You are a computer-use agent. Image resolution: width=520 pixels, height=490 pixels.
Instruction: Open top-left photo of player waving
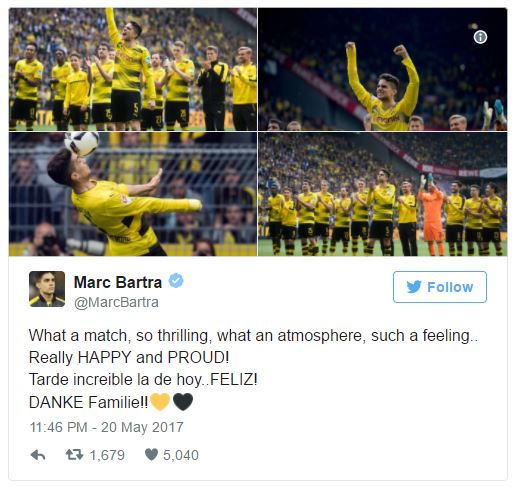click(133, 69)
